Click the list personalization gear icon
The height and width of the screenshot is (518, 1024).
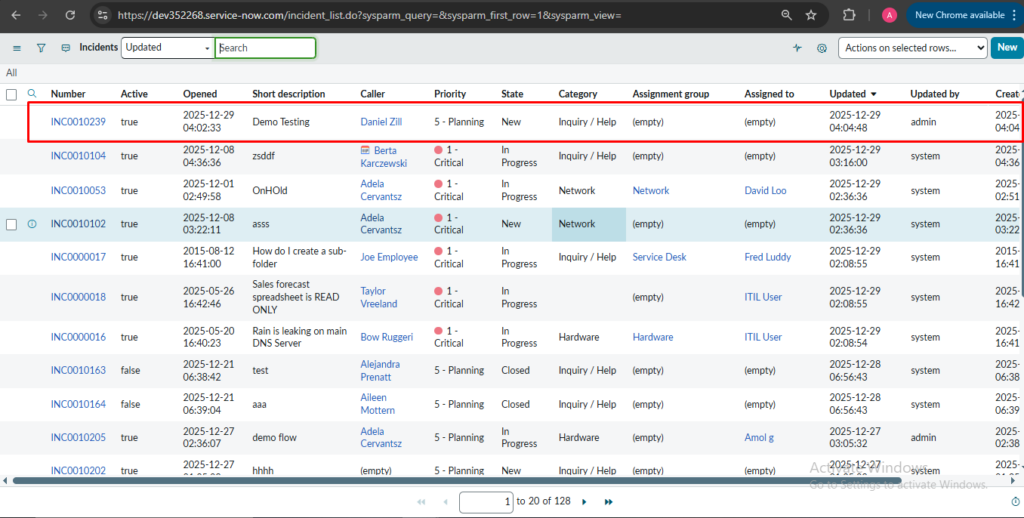click(x=822, y=48)
